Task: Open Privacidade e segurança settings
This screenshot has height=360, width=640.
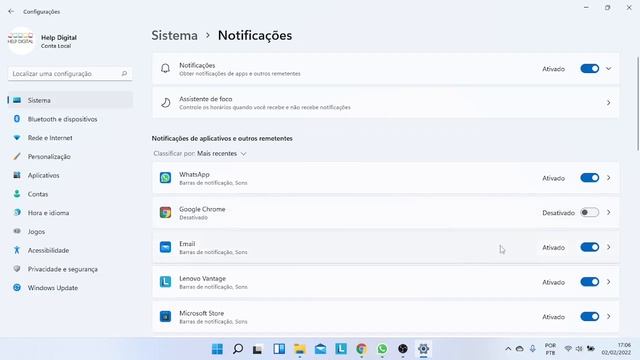Action: pyautogui.click(x=70, y=269)
